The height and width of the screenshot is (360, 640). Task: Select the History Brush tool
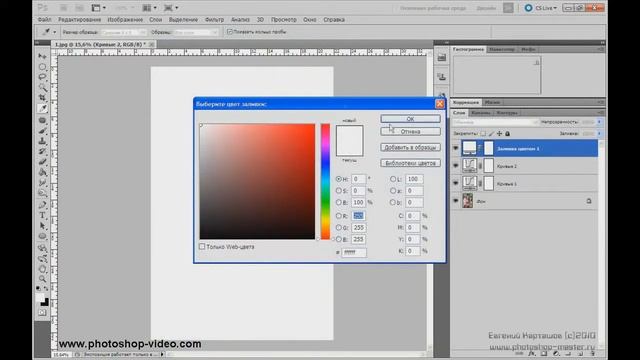[x=42, y=152]
